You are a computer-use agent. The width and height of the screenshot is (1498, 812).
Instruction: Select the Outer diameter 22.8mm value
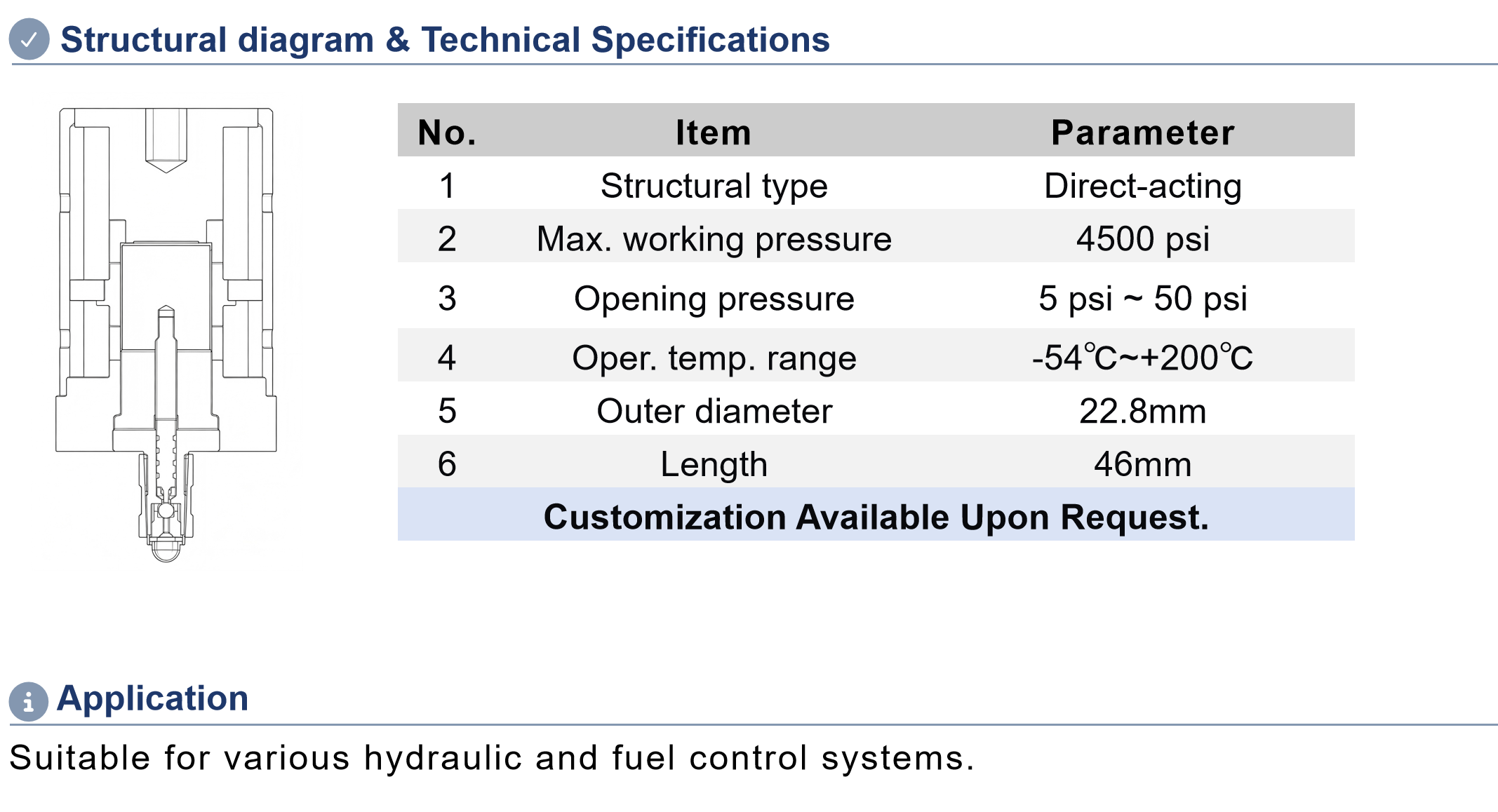[1143, 412]
